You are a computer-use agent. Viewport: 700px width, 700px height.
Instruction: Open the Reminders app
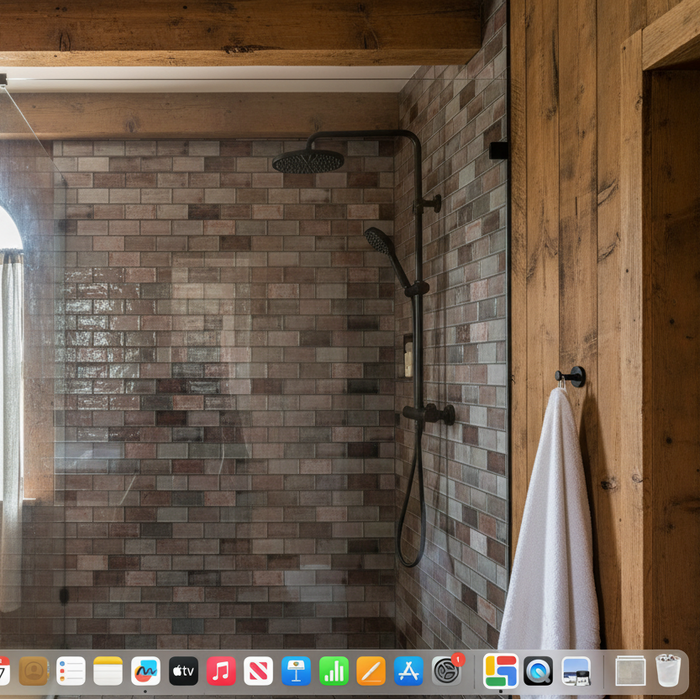[71, 670]
